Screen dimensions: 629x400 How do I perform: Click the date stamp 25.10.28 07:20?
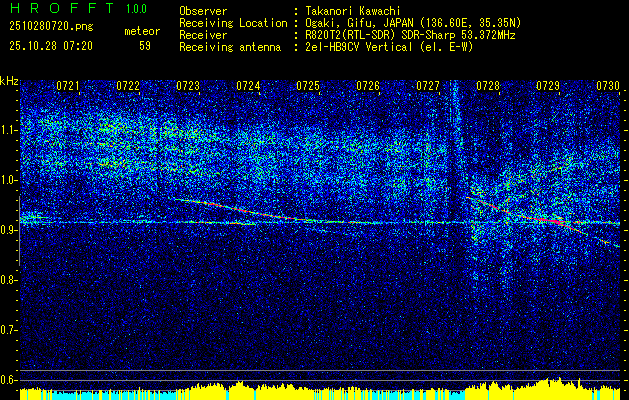51,46
